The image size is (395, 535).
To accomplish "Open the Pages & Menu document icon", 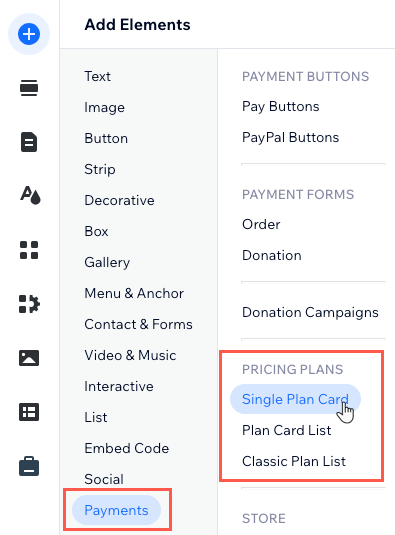I will click(29, 142).
